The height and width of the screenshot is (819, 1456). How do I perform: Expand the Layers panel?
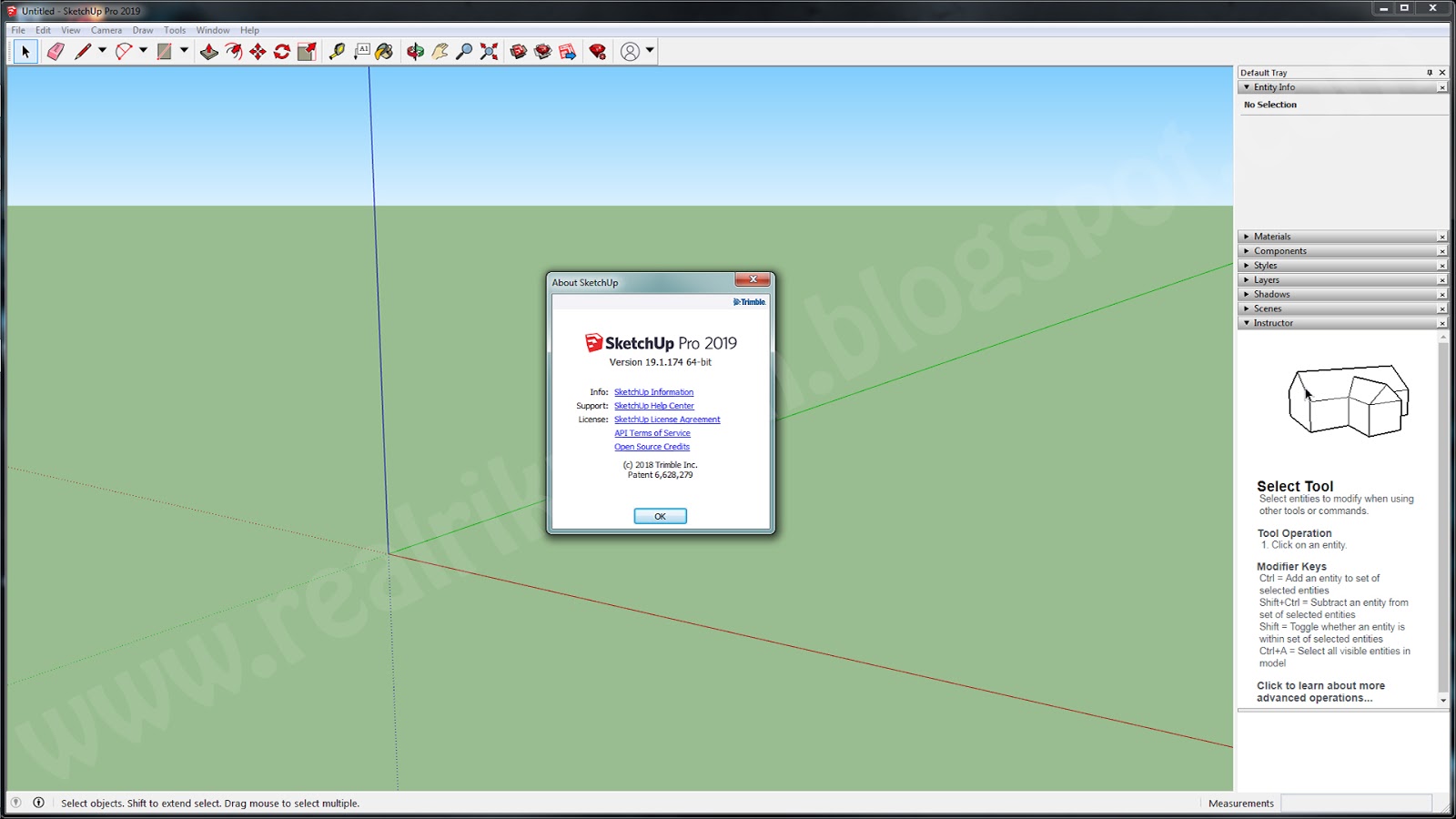[x=1246, y=279]
